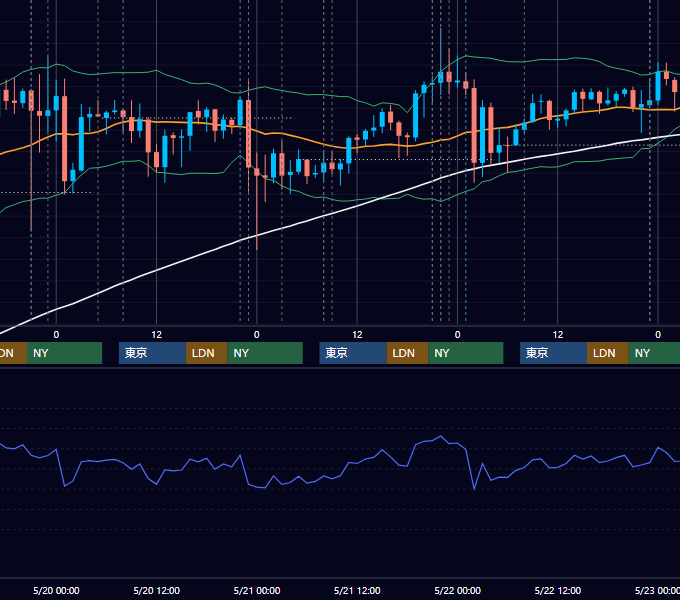Select the 5/21 00:00 date label

(x=257, y=590)
